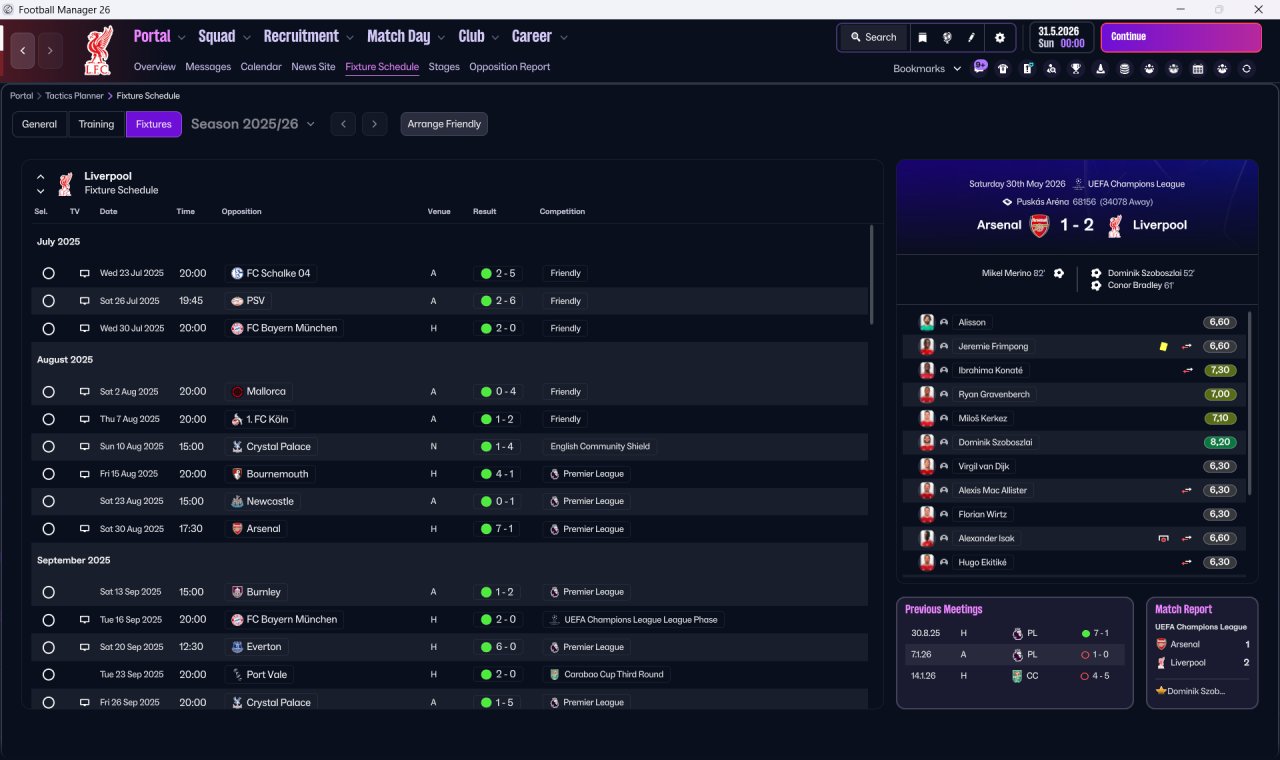The width and height of the screenshot is (1280, 760).
Task: Select the Bournemouth fixture radio circle
Action: click(x=48, y=474)
